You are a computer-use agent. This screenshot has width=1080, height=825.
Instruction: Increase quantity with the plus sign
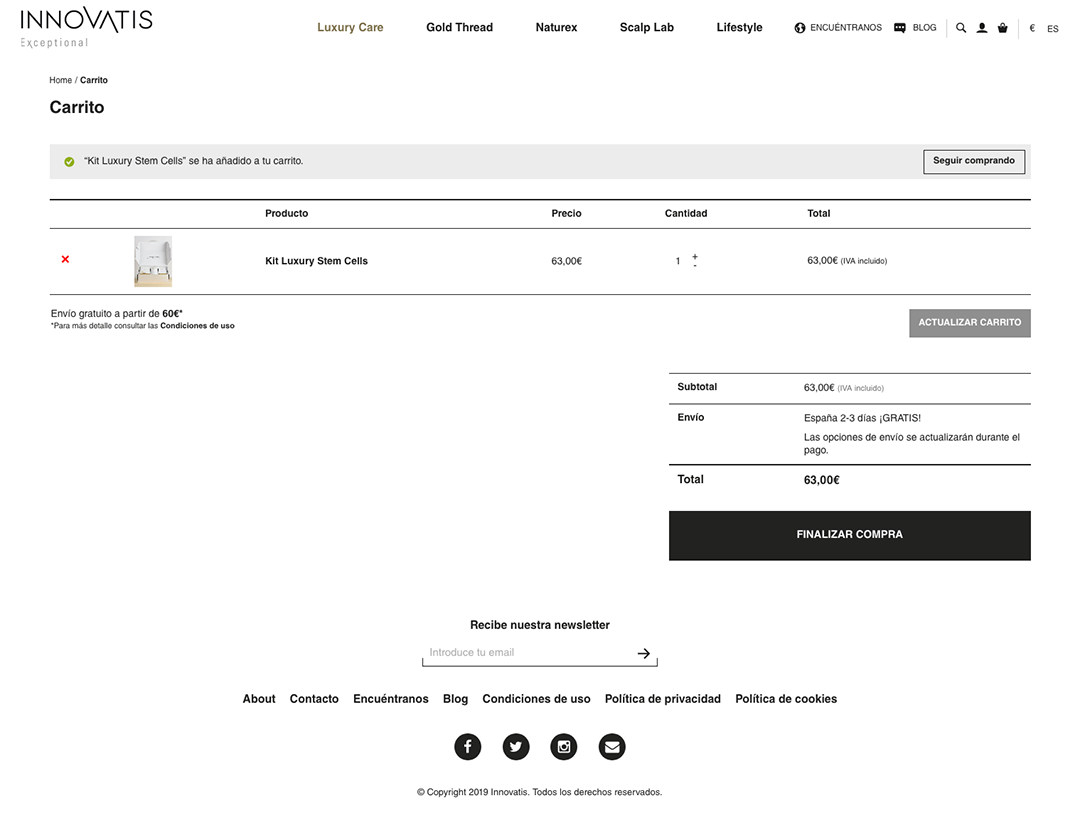pos(695,256)
